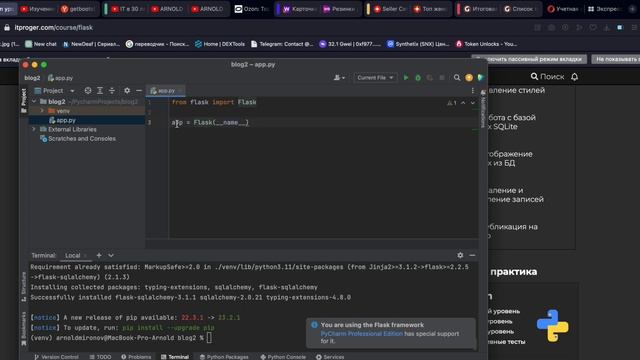The height and width of the screenshot is (360, 640).
Task: Click the editor warnings indicator
Action: [x=451, y=103]
